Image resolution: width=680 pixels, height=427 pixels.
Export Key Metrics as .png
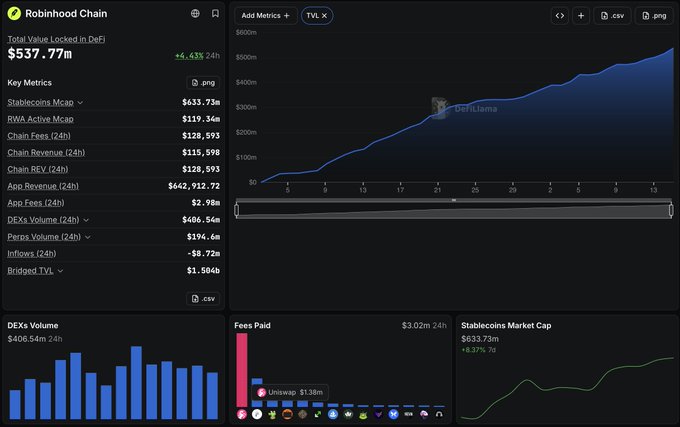pos(203,82)
